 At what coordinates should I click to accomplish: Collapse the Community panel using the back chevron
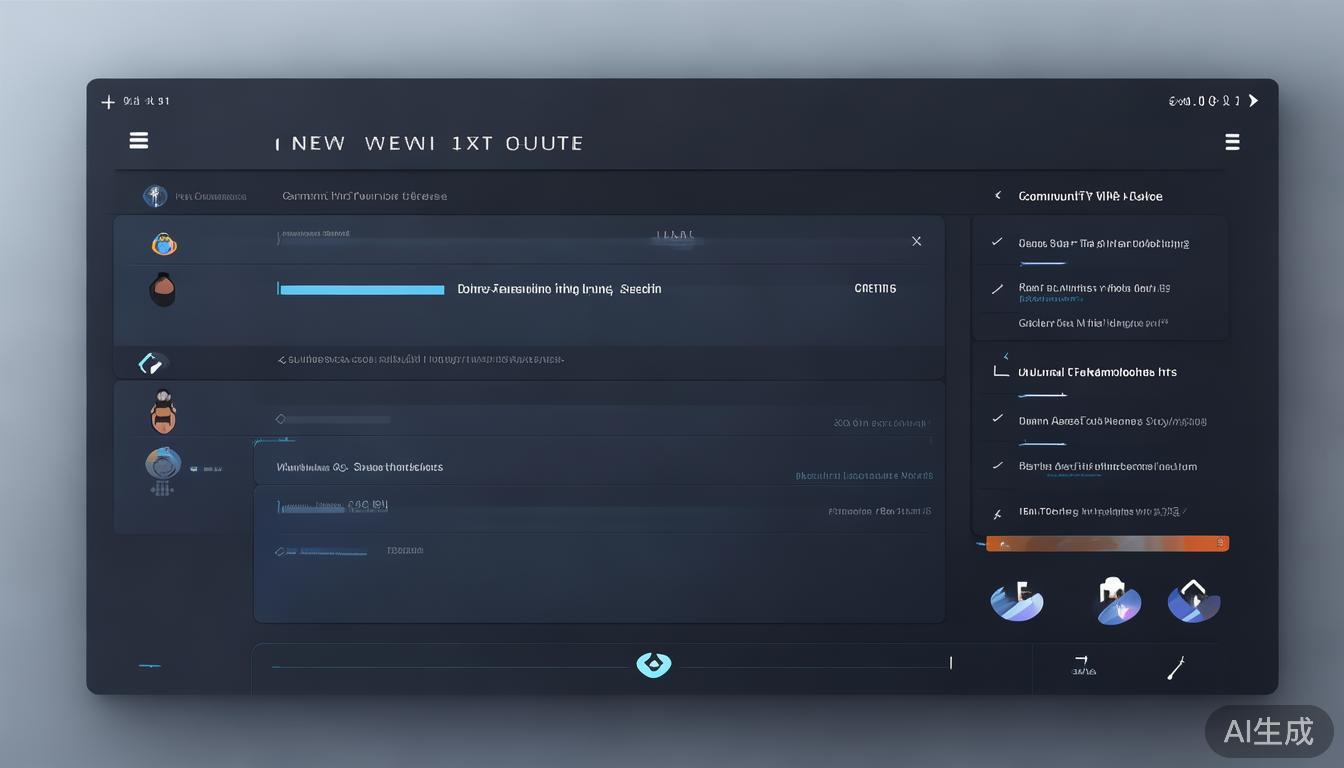[x=997, y=196]
